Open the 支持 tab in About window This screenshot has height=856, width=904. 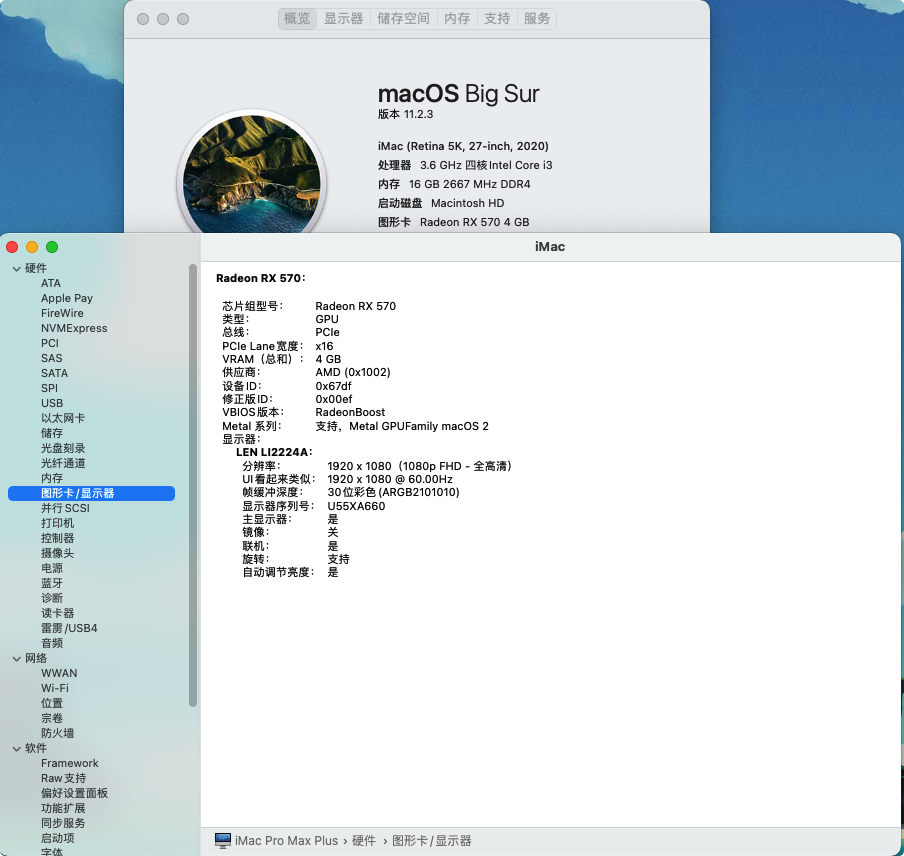tap(496, 18)
